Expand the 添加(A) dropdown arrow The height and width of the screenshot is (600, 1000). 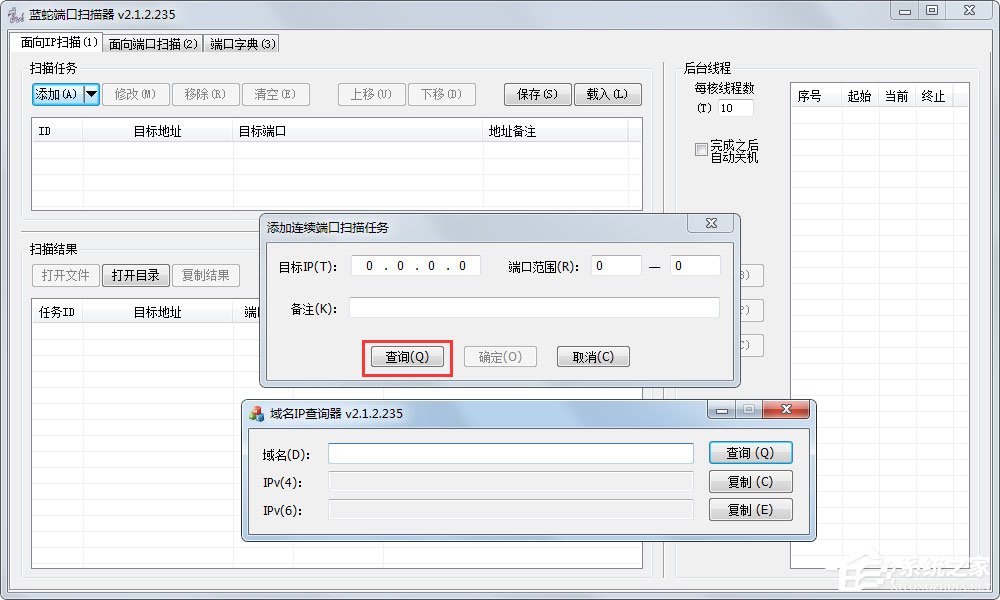[91, 94]
